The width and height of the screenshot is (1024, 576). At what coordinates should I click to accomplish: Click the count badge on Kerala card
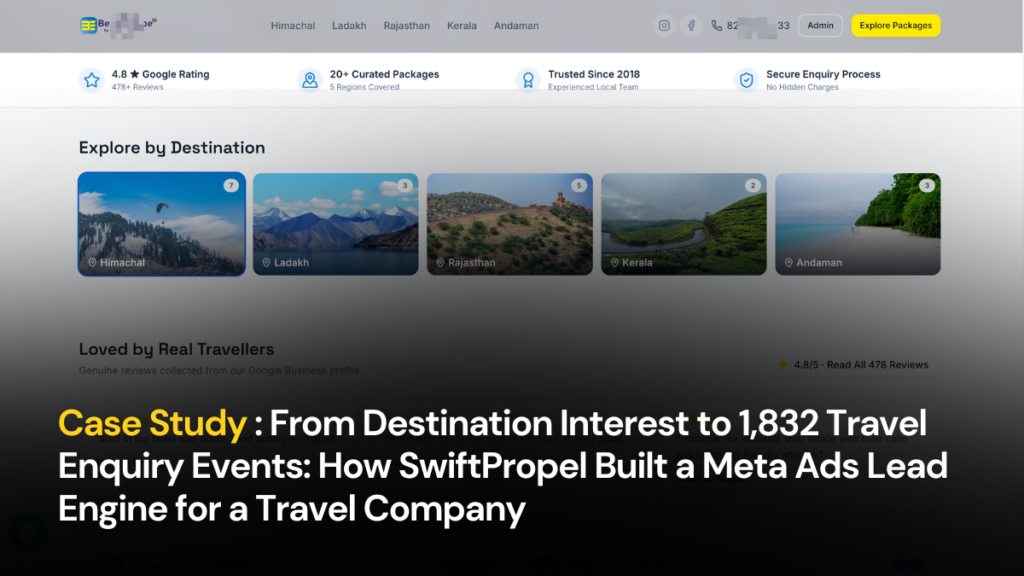pyautogui.click(x=753, y=185)
